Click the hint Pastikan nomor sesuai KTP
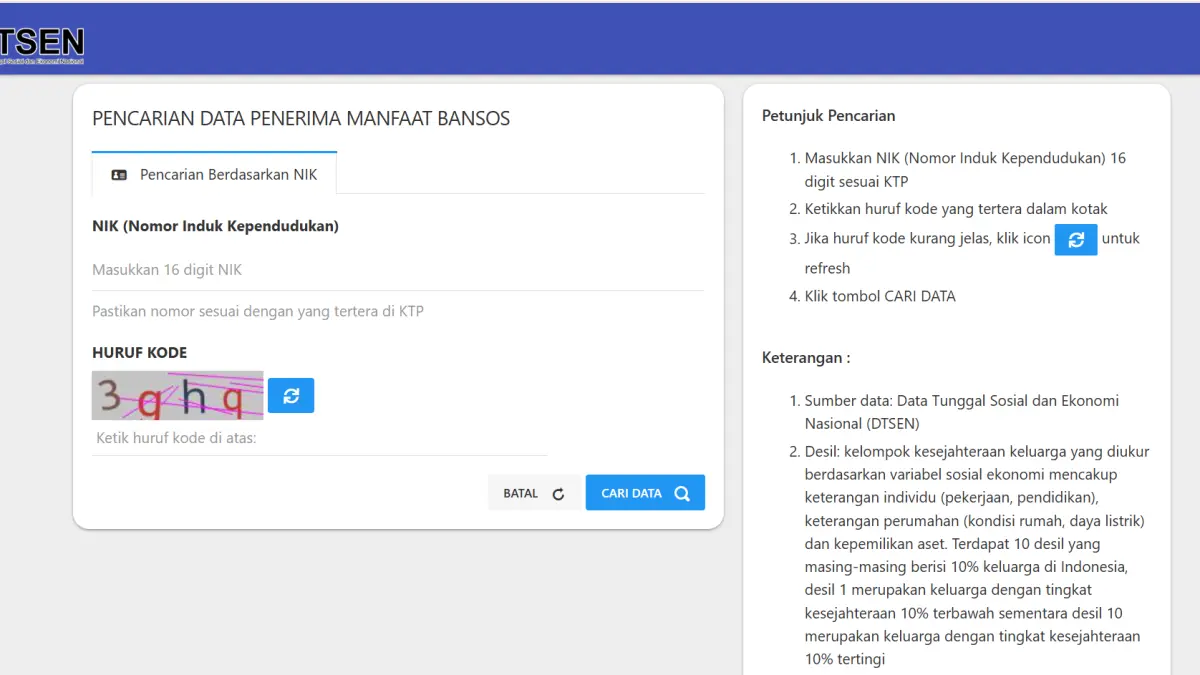Viewport: 1200px width, 675px height. pyautogui.click(x=258, y=311)
